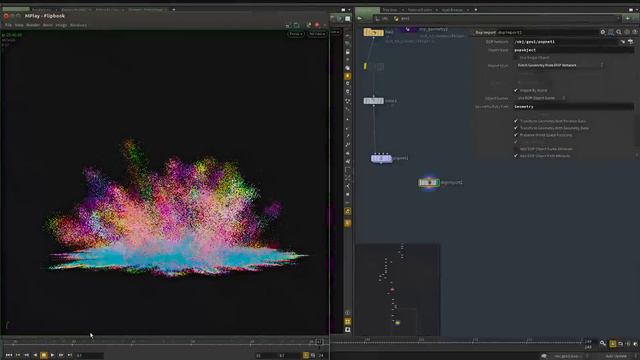Click the info icon in parameter pane header
Image resolution: width=640 pixels, height=360 pixels.
point(627,32)
